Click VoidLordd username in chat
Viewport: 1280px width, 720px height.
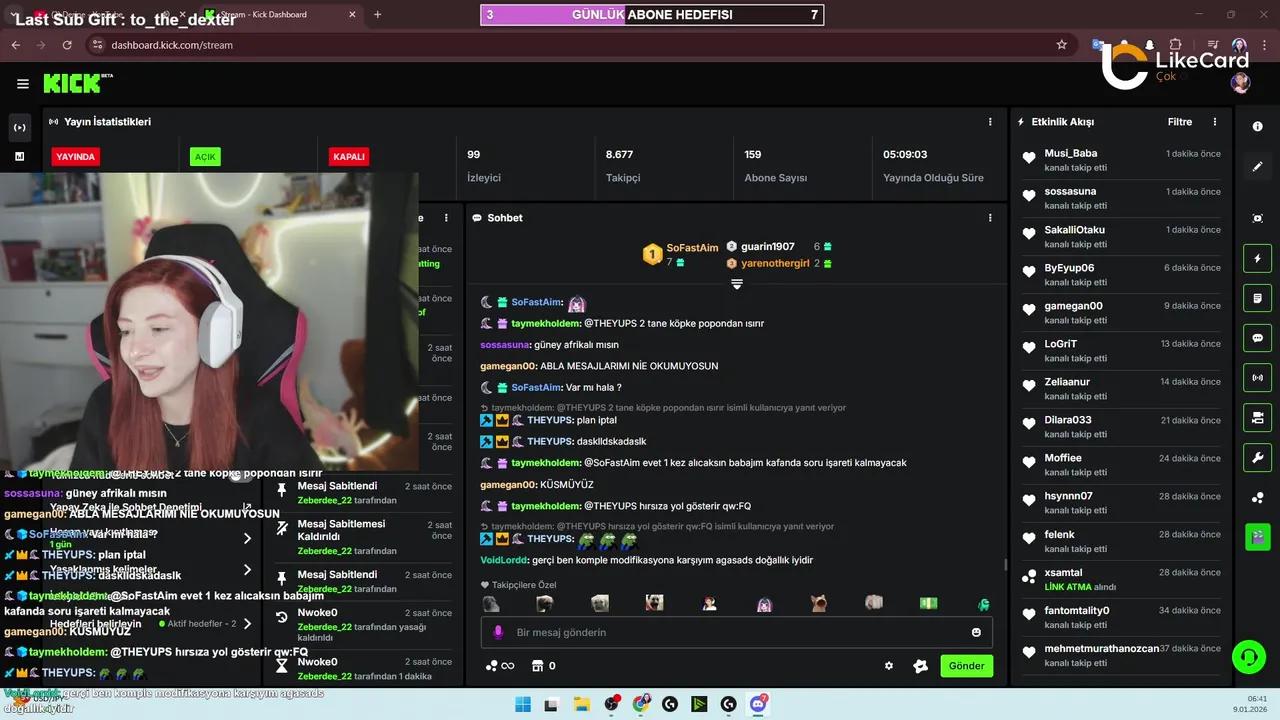tap(503, 560)
